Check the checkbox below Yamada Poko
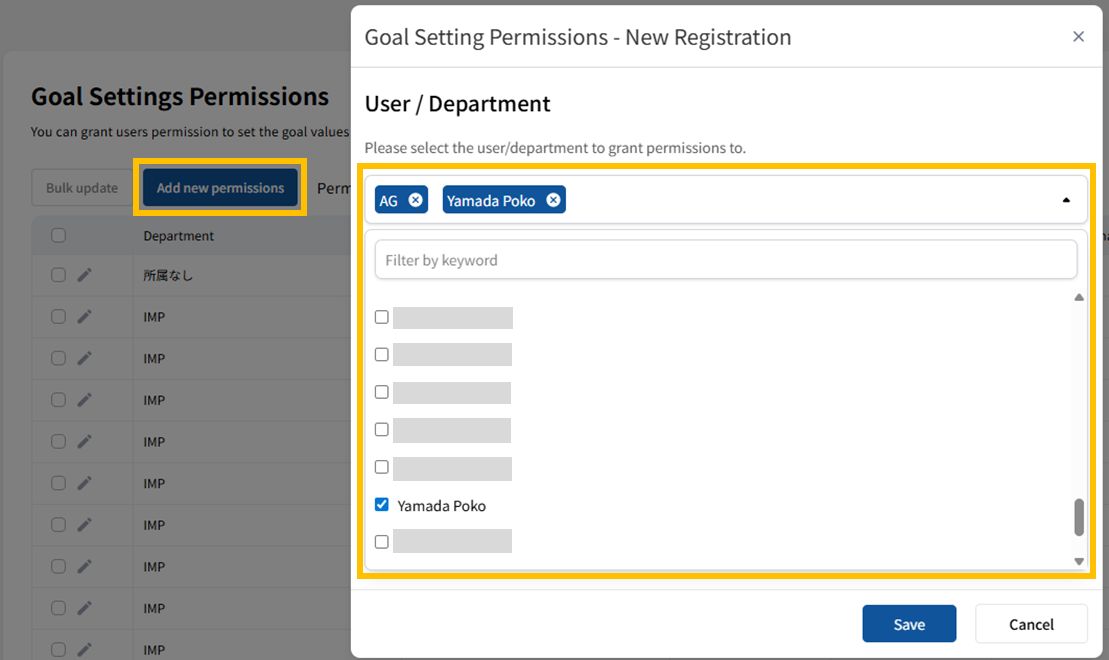1109x660 pixels. click(x=381, y=542)
